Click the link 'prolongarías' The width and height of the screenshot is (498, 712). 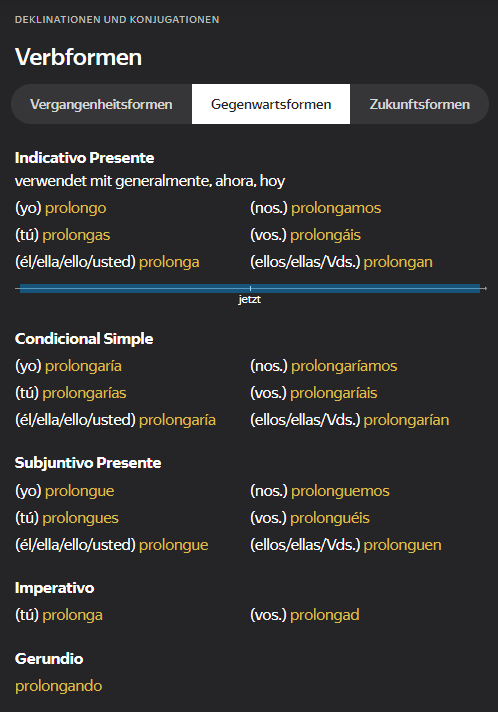coord(84,393)
